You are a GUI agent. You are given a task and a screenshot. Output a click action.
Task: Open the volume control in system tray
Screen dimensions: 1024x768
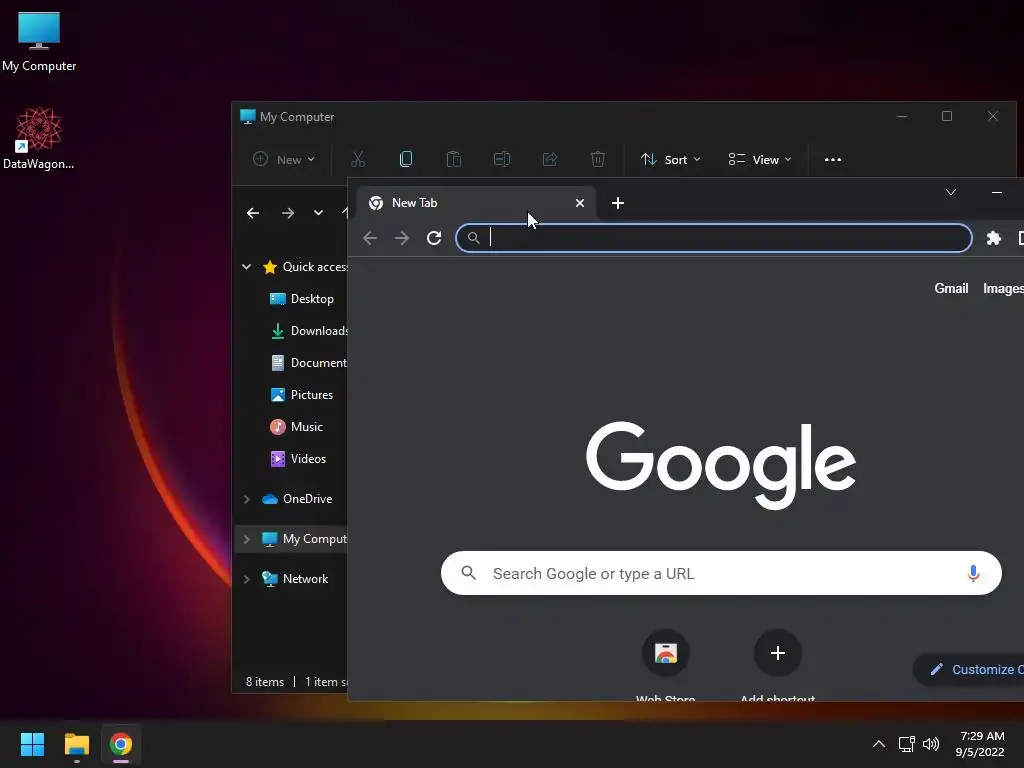(x=931, y=744)
